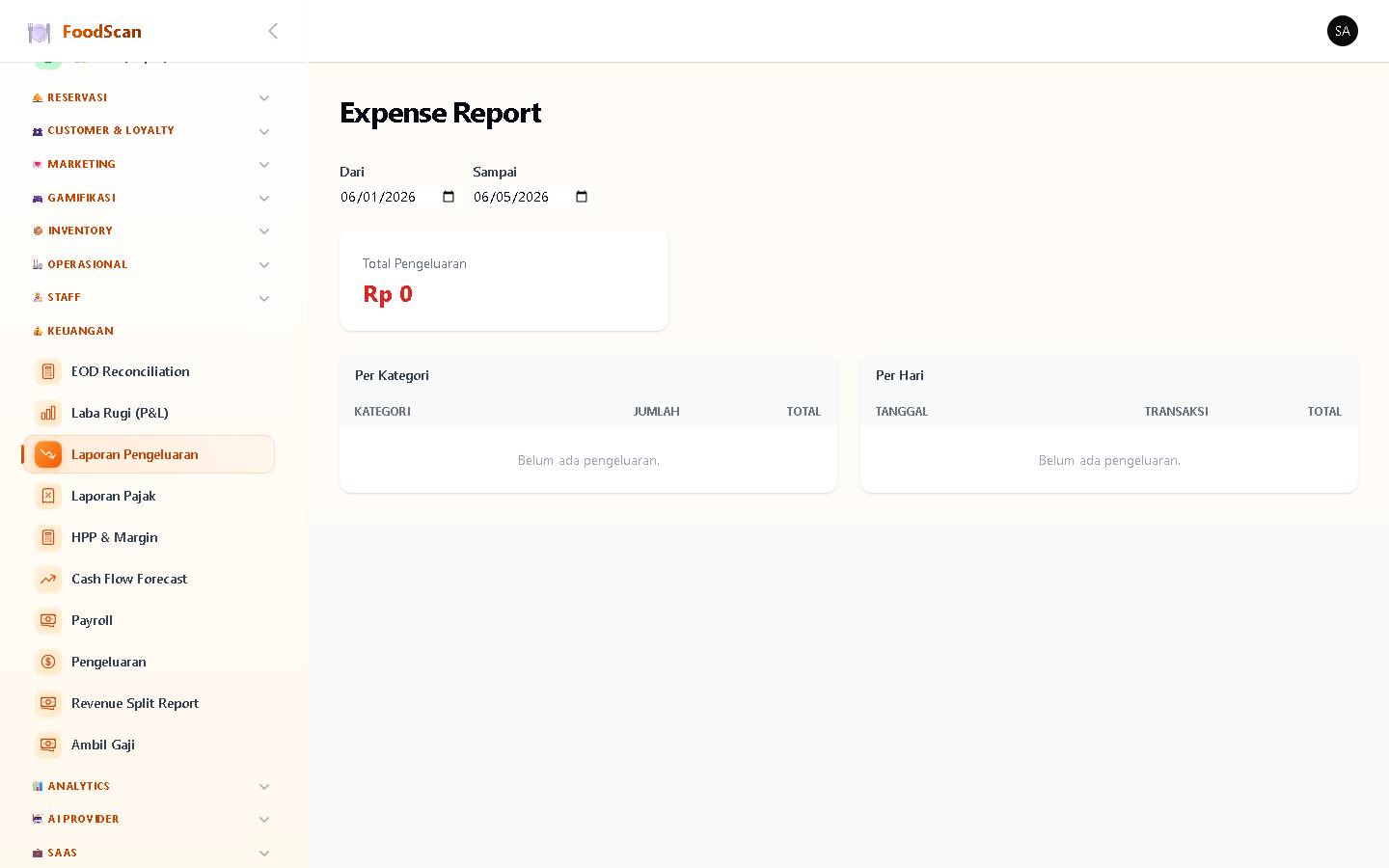Collapse the Keuangan section header
The height and width of the screenshot is (868, 1389).
point(150,331)
